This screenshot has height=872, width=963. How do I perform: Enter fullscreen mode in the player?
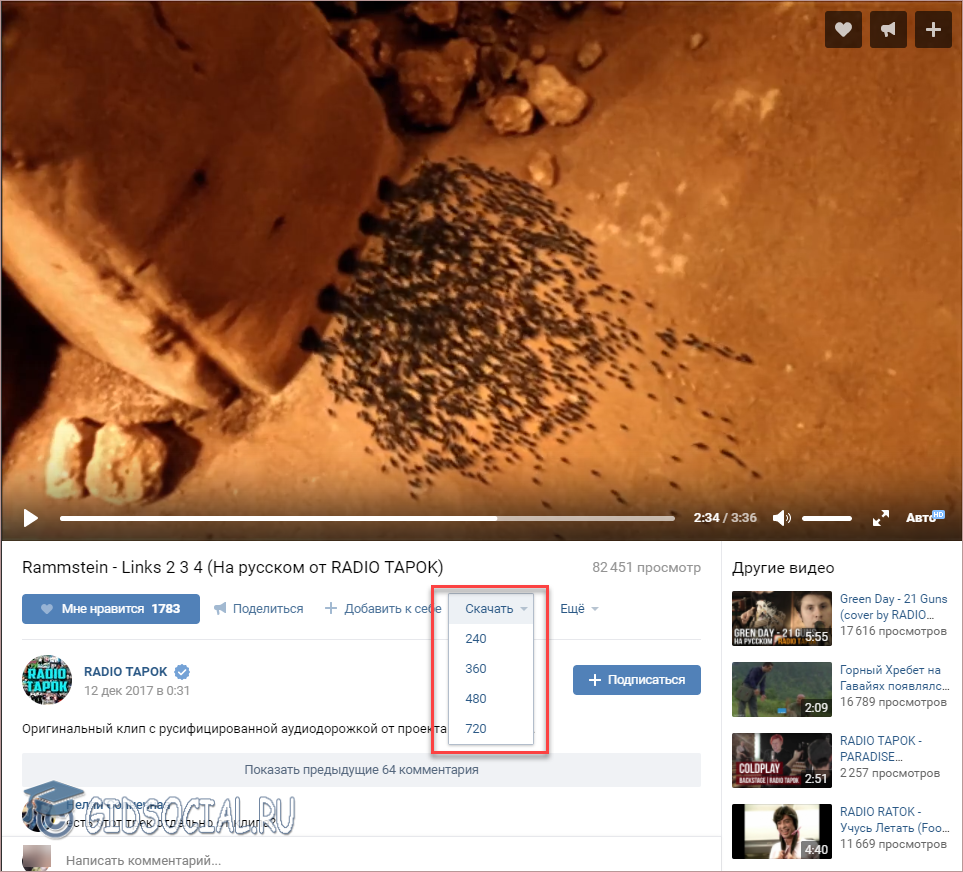pyautogui.click(x=881, y=518)
